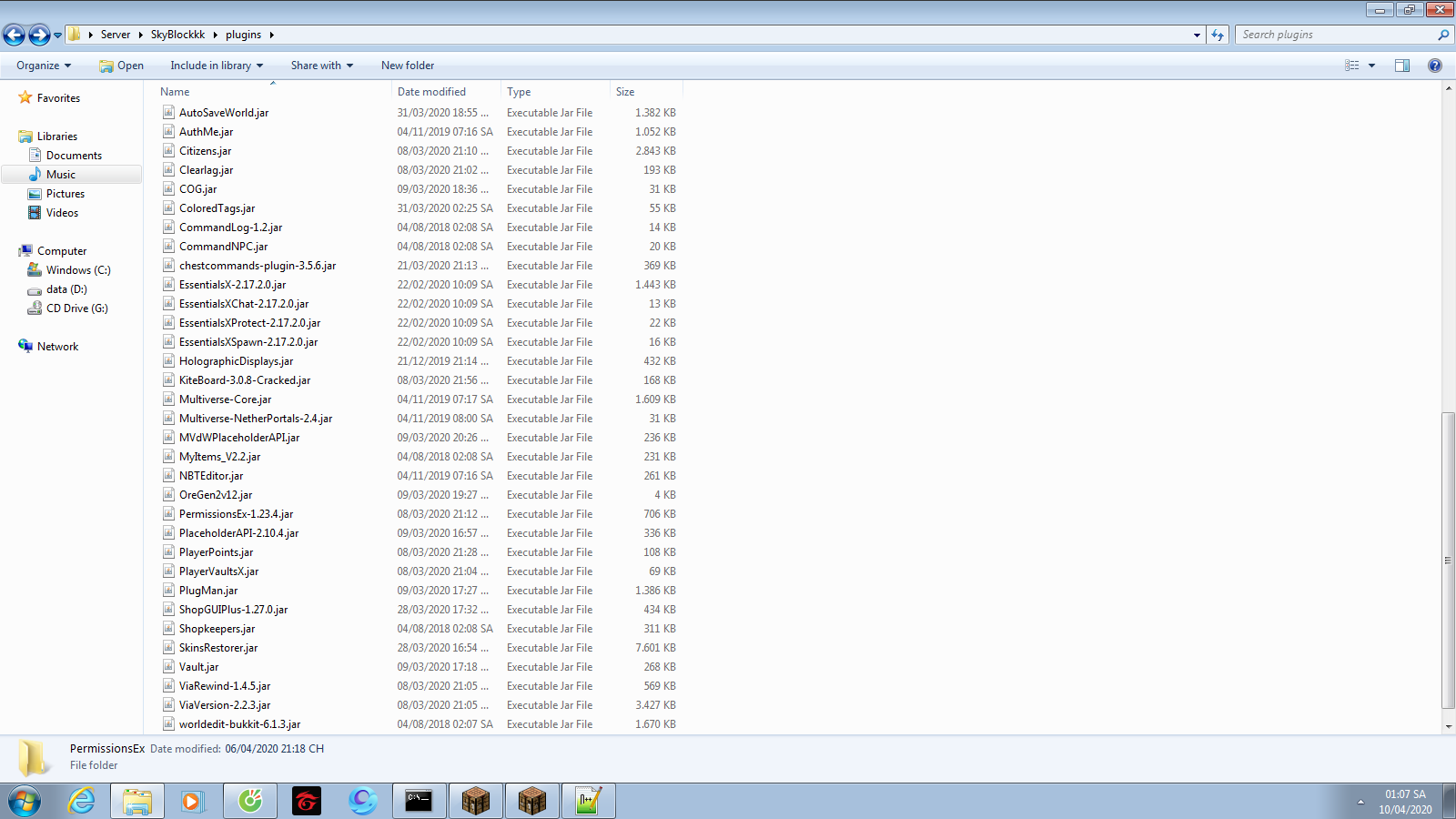Screen dimensions: 1456x819
Task: Click the Refresh button beside address bar
Action: [x=1218, y=35]
